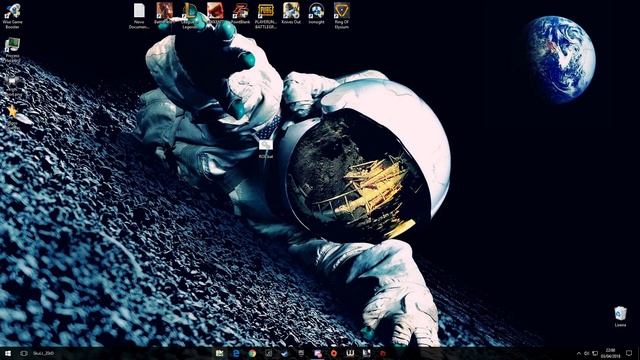Launch the PUBG Battlegrounds shortcut

[x=266, y=16]
